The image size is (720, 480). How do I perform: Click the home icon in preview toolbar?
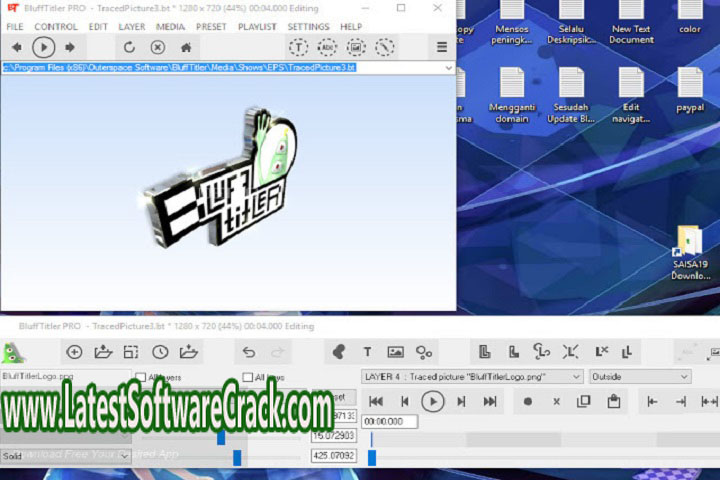[x=186, y=47]
